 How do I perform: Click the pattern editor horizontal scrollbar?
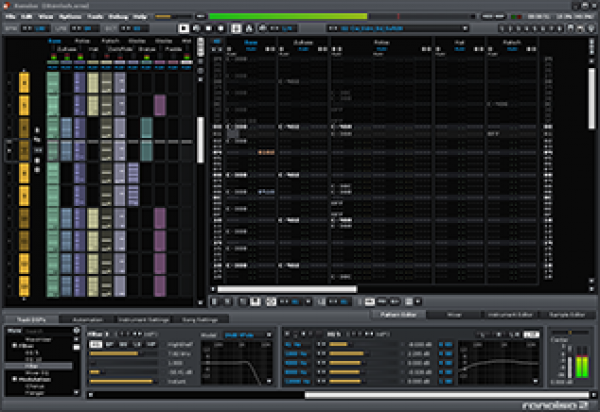pyautogui.click(x=287, y=291)
